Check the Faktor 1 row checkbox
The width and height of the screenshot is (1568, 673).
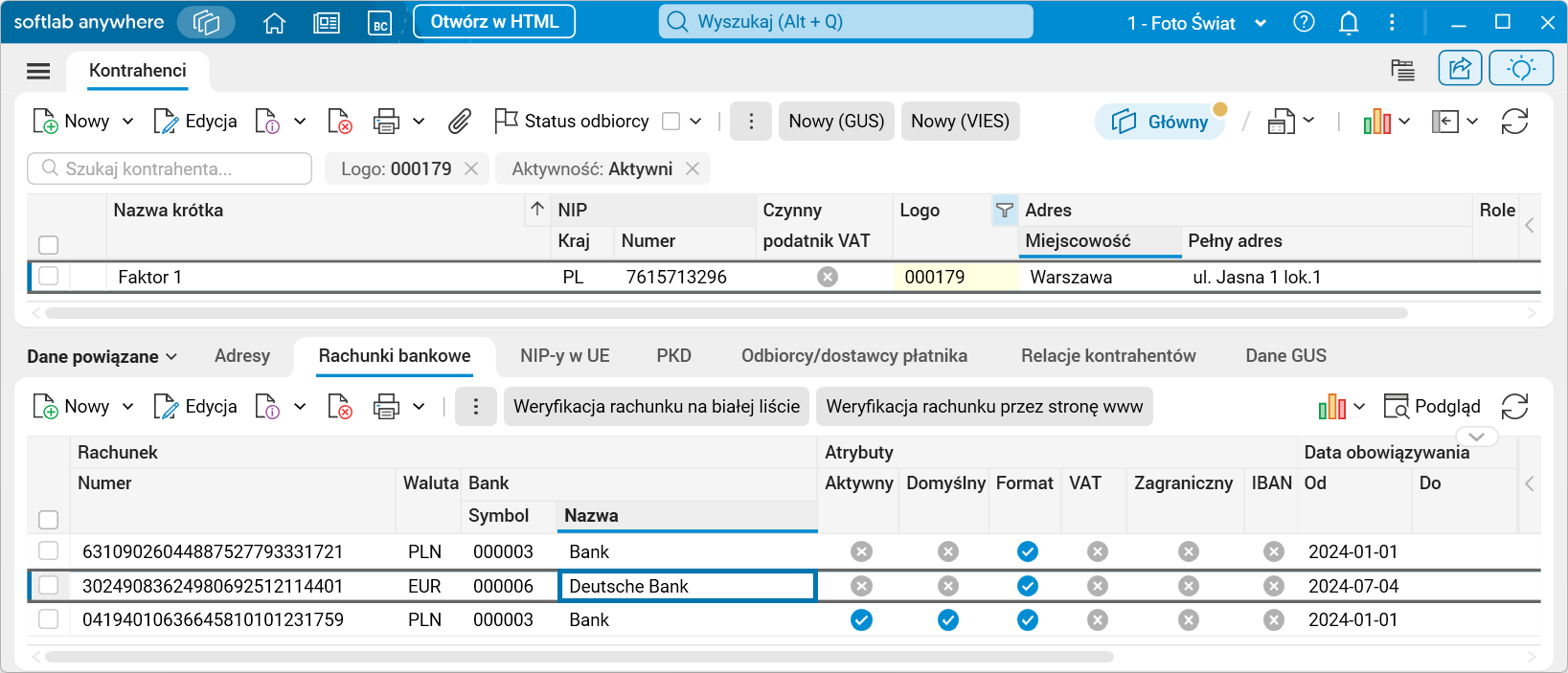[49, 277]
